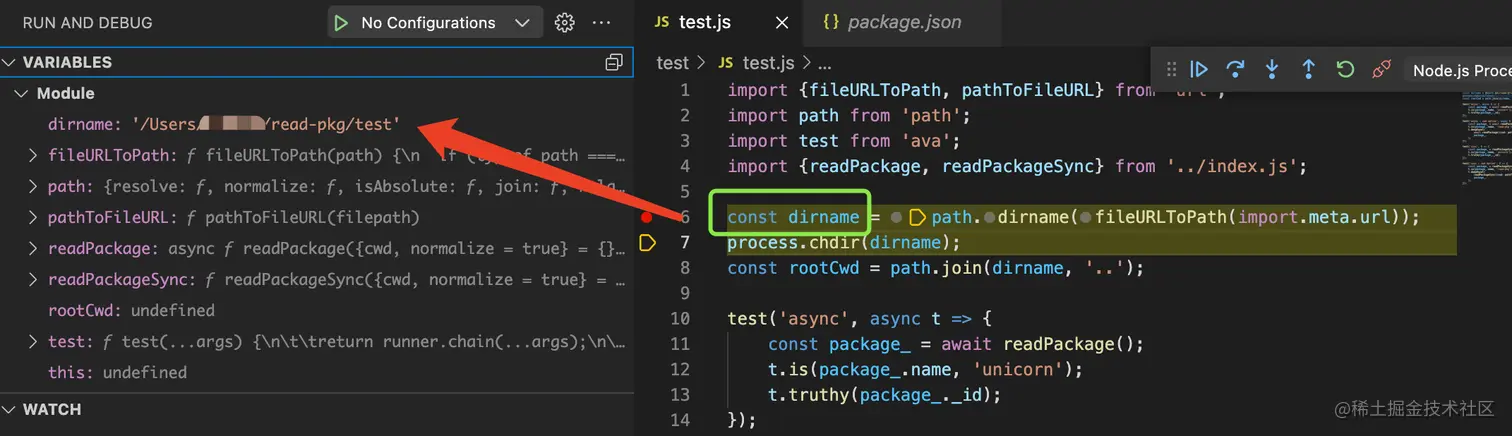This screenshot has width=1512, height=436.
Task: Open the Node.js Process session dropdown
Action: tap(1460, 70)
